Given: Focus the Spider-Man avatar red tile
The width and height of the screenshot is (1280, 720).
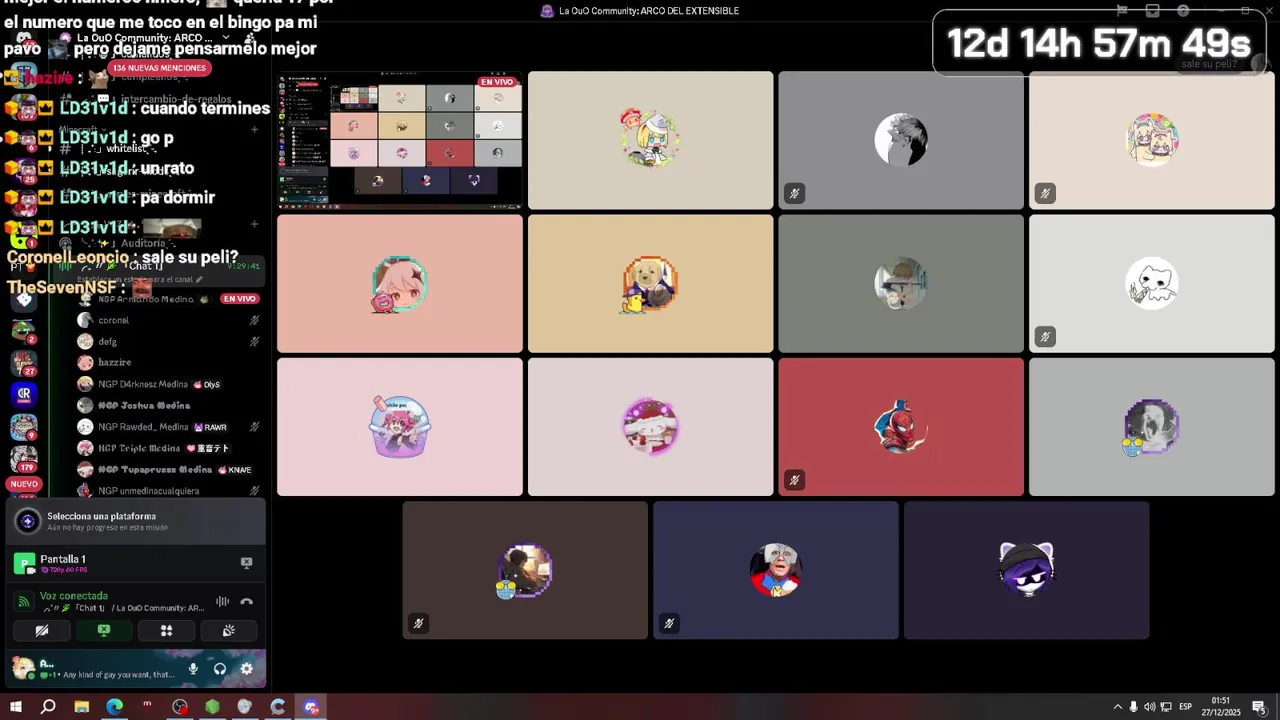Looking at the screenshot, I should point(901,427).
